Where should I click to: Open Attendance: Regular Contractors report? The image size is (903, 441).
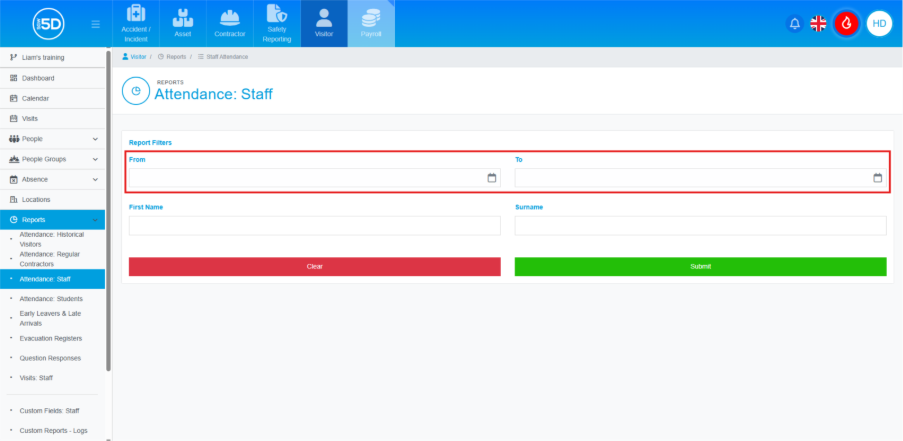pyautogui.click(x=50, y=259)
